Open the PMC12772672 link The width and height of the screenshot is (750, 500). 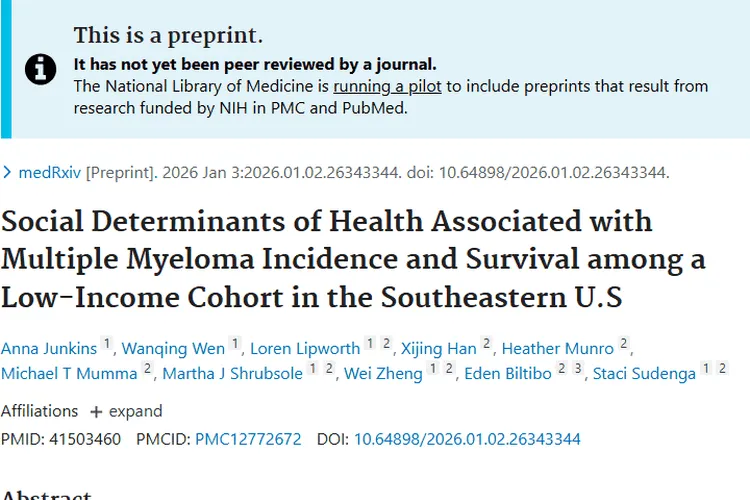[248, 439]
